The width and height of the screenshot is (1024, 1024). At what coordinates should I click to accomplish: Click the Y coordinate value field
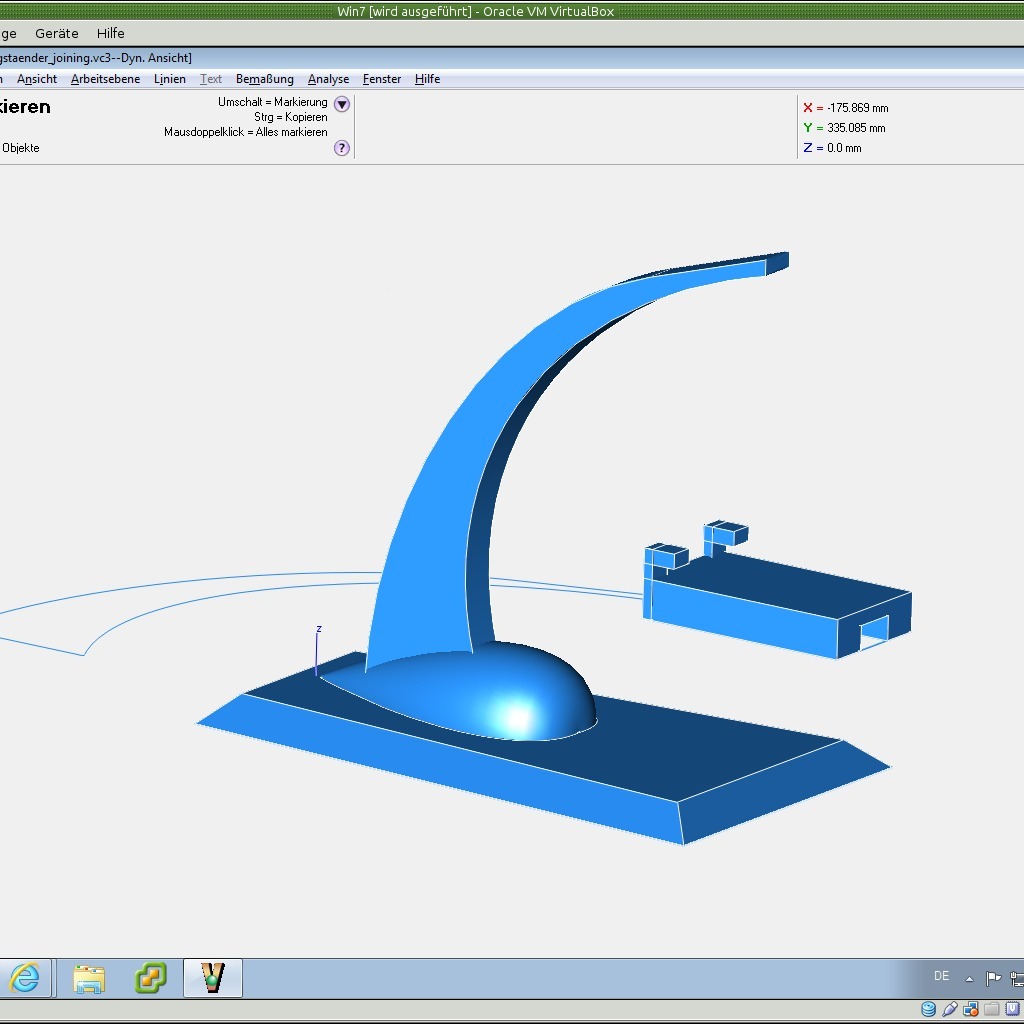[x=856, y=128]
